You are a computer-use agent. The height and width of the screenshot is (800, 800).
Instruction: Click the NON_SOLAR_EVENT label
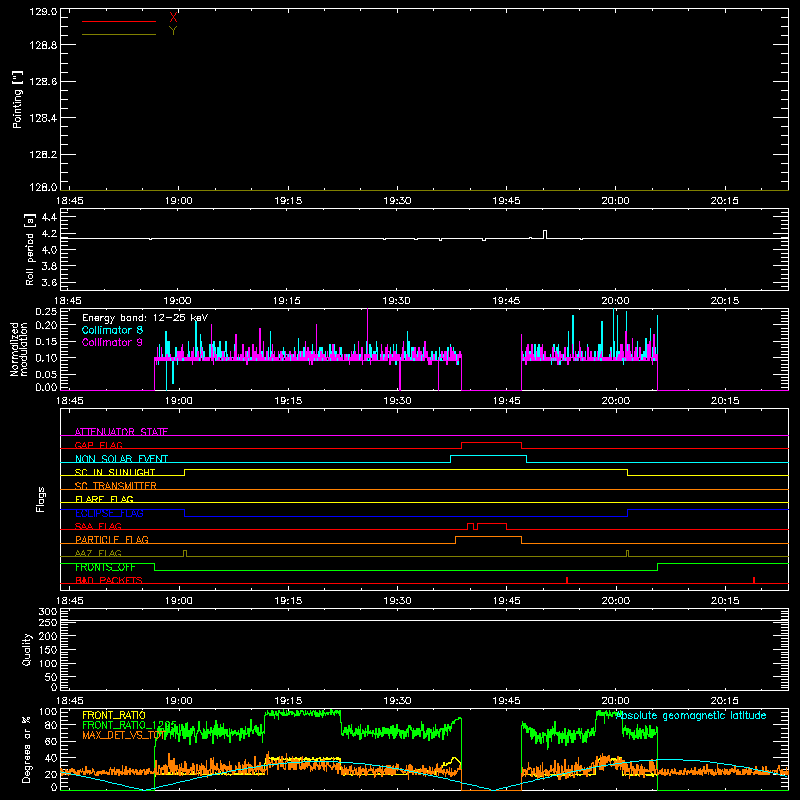[121, 459]
